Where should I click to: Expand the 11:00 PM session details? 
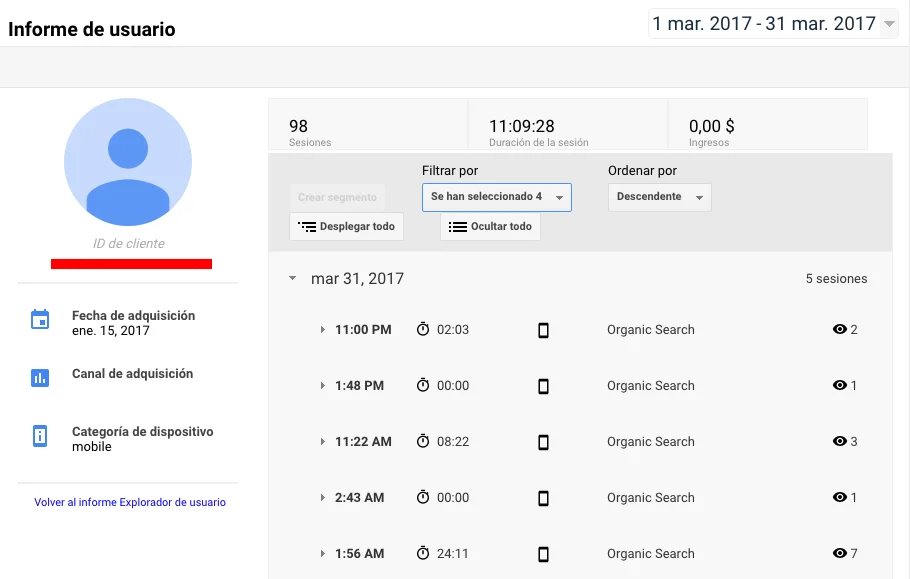point(322,330)
